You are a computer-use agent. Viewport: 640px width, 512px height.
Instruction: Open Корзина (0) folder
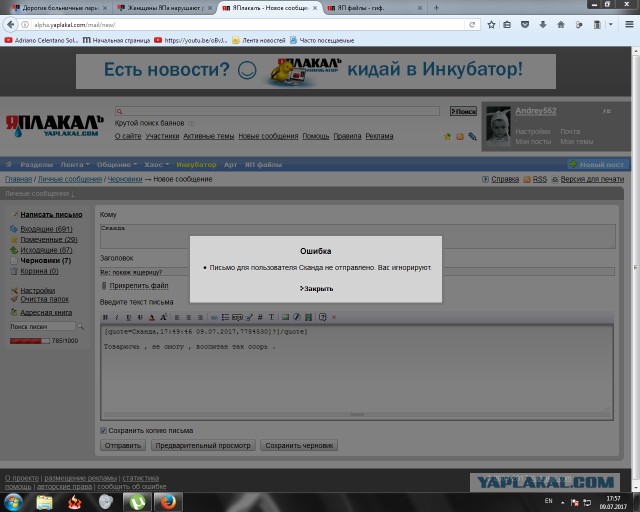pyautogui.click(x=39, y=271)
